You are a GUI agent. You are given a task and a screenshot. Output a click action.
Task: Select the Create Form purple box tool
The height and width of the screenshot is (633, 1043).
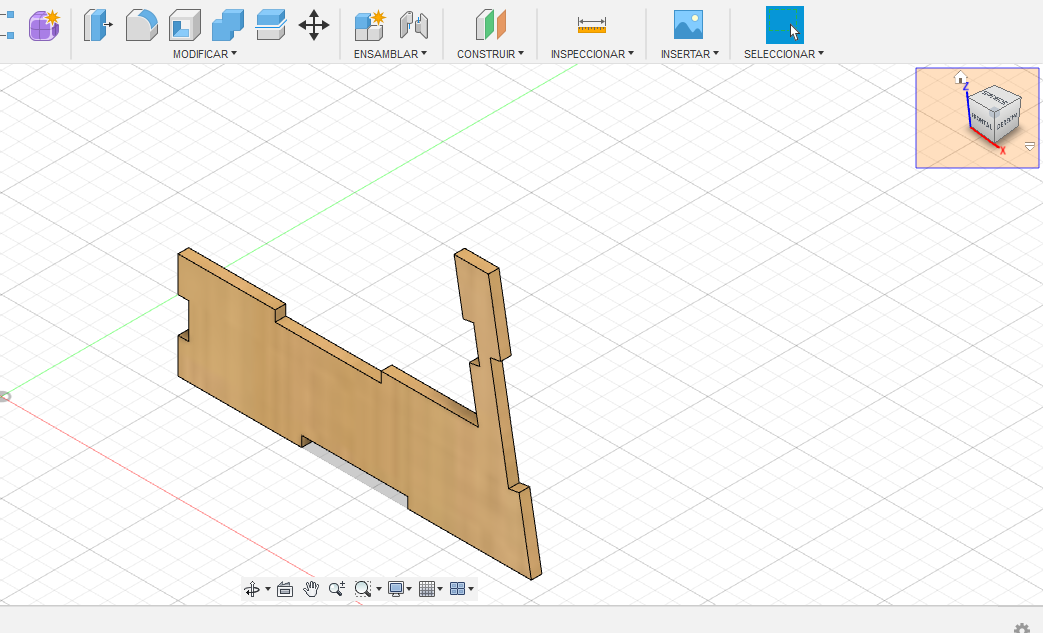click(x=44, y=25)
